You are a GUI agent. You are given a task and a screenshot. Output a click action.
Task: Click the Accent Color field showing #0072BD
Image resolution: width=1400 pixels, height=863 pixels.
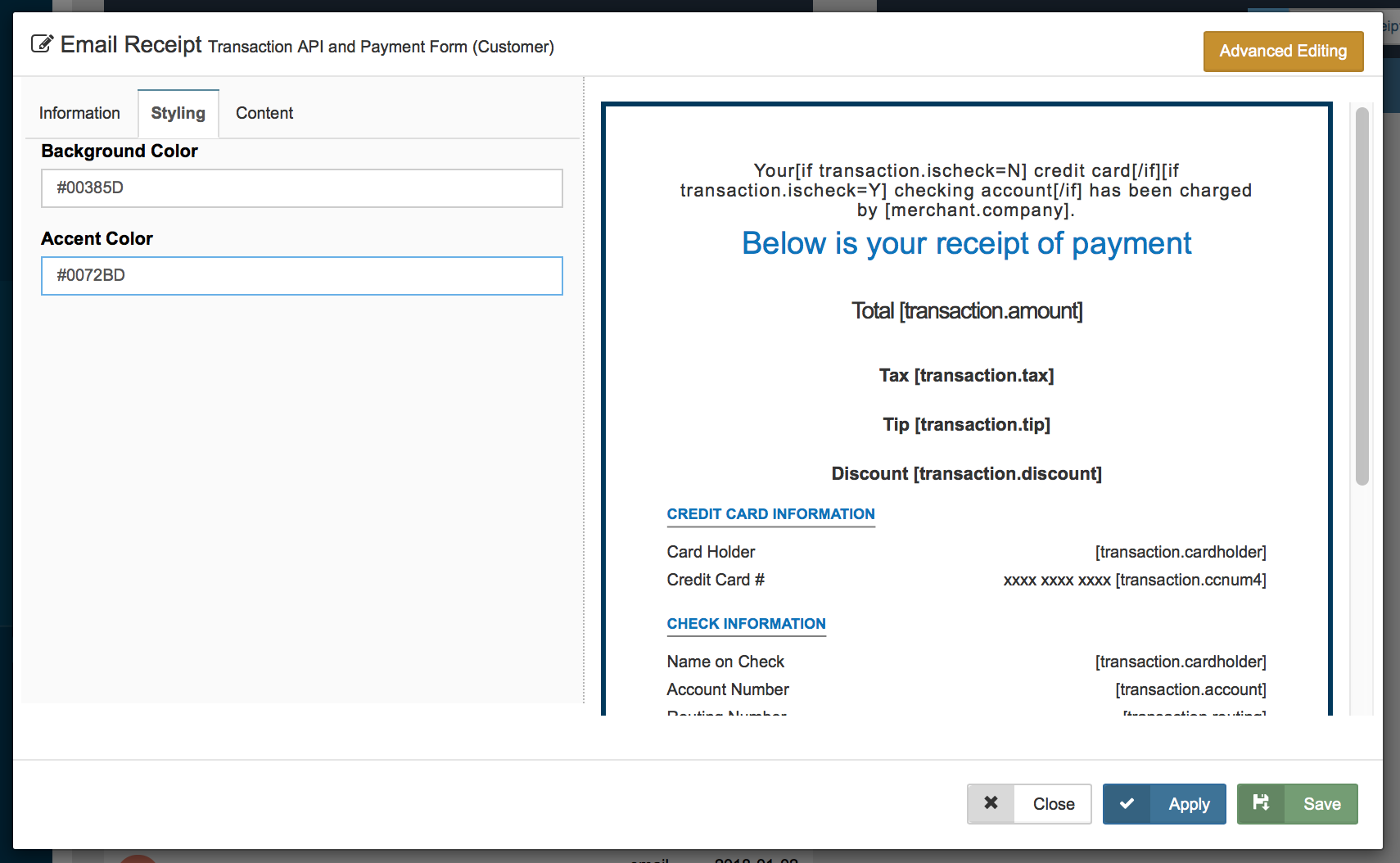pos(301,276)
